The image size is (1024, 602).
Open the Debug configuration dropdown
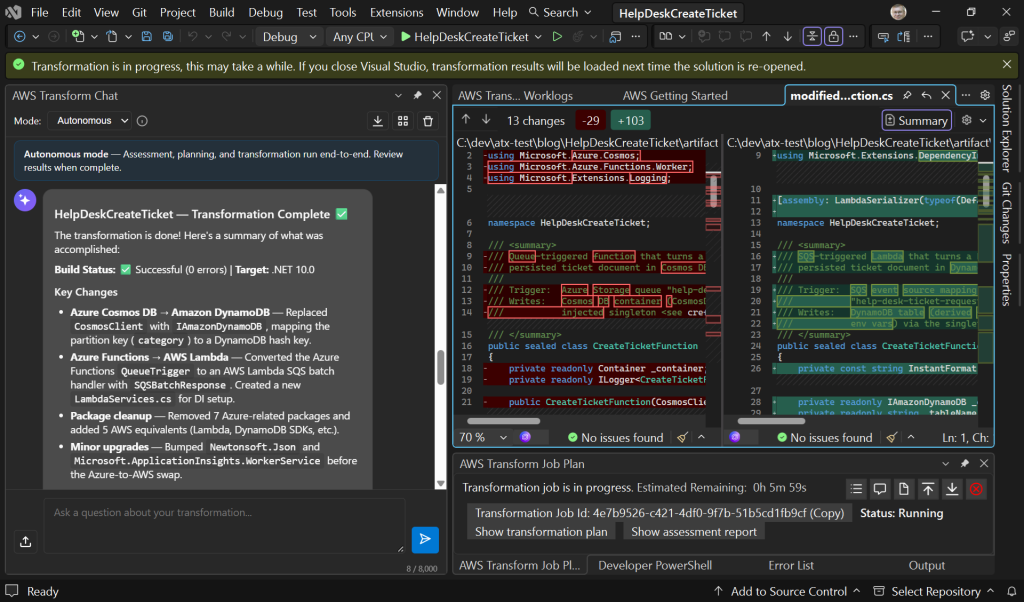coord(288,37)
